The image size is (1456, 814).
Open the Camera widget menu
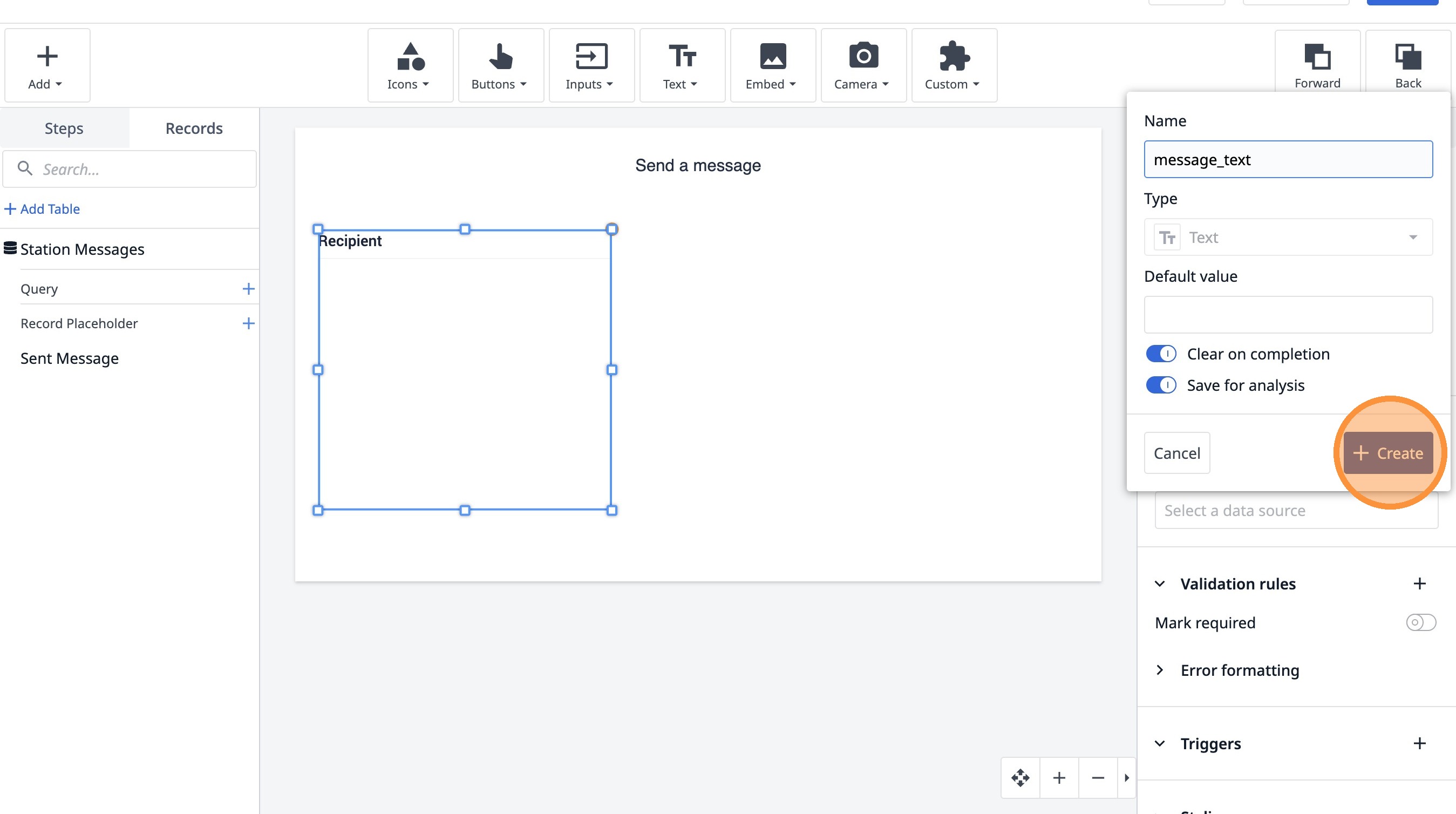point(862,65)
